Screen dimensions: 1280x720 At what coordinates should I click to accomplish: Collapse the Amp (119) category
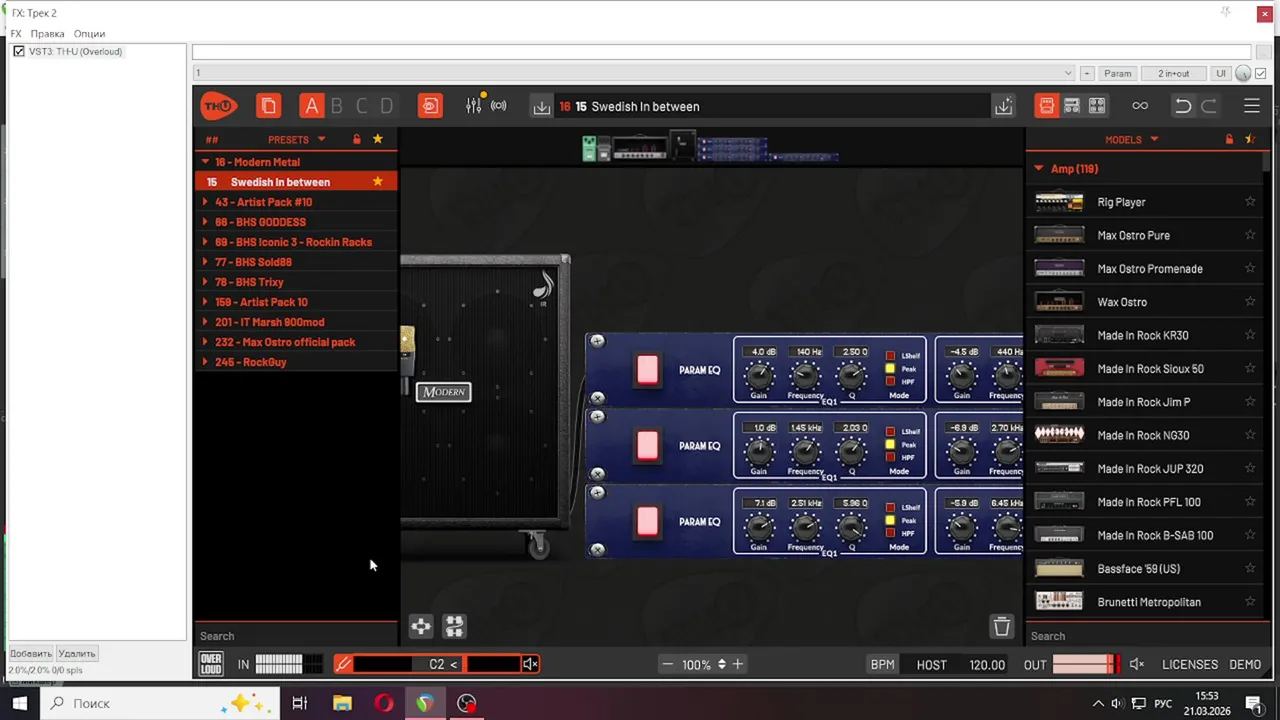pos(1039,169)
